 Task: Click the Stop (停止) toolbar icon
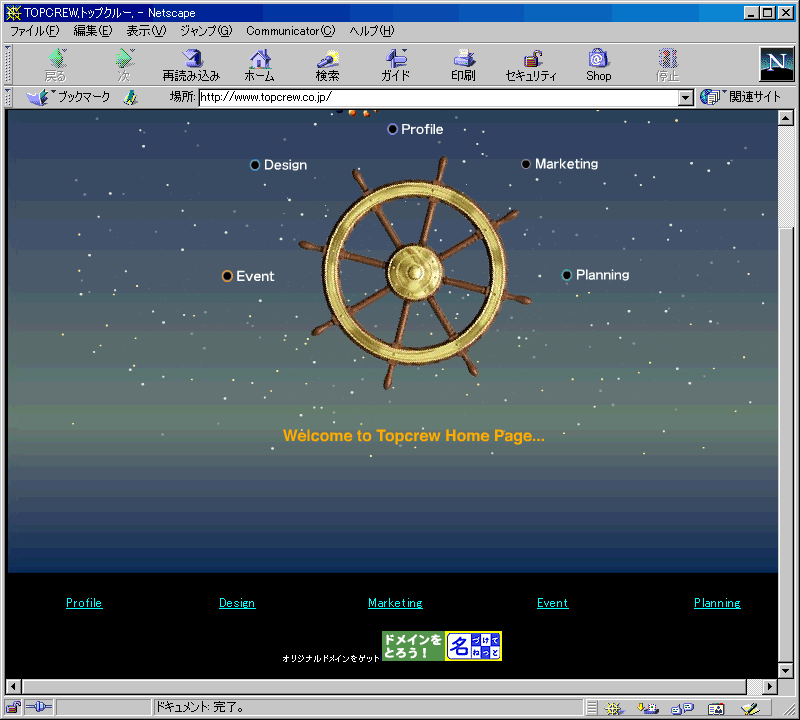tap(667, 65)
